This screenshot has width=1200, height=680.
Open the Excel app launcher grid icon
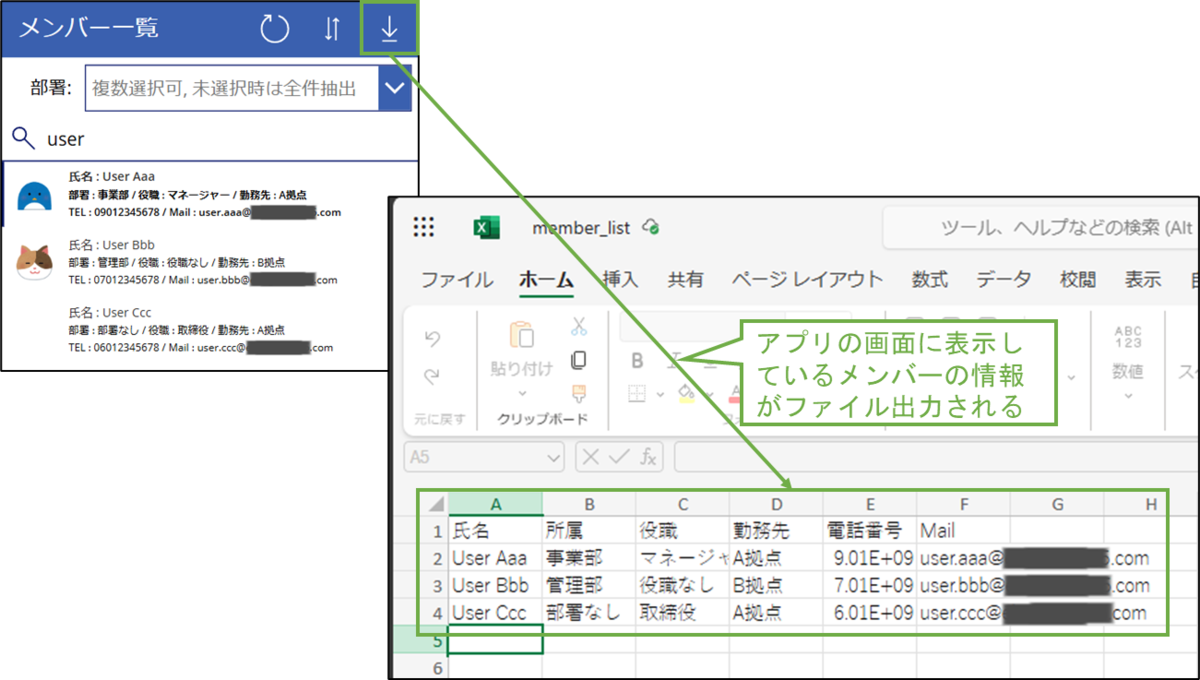click(424, 227)
